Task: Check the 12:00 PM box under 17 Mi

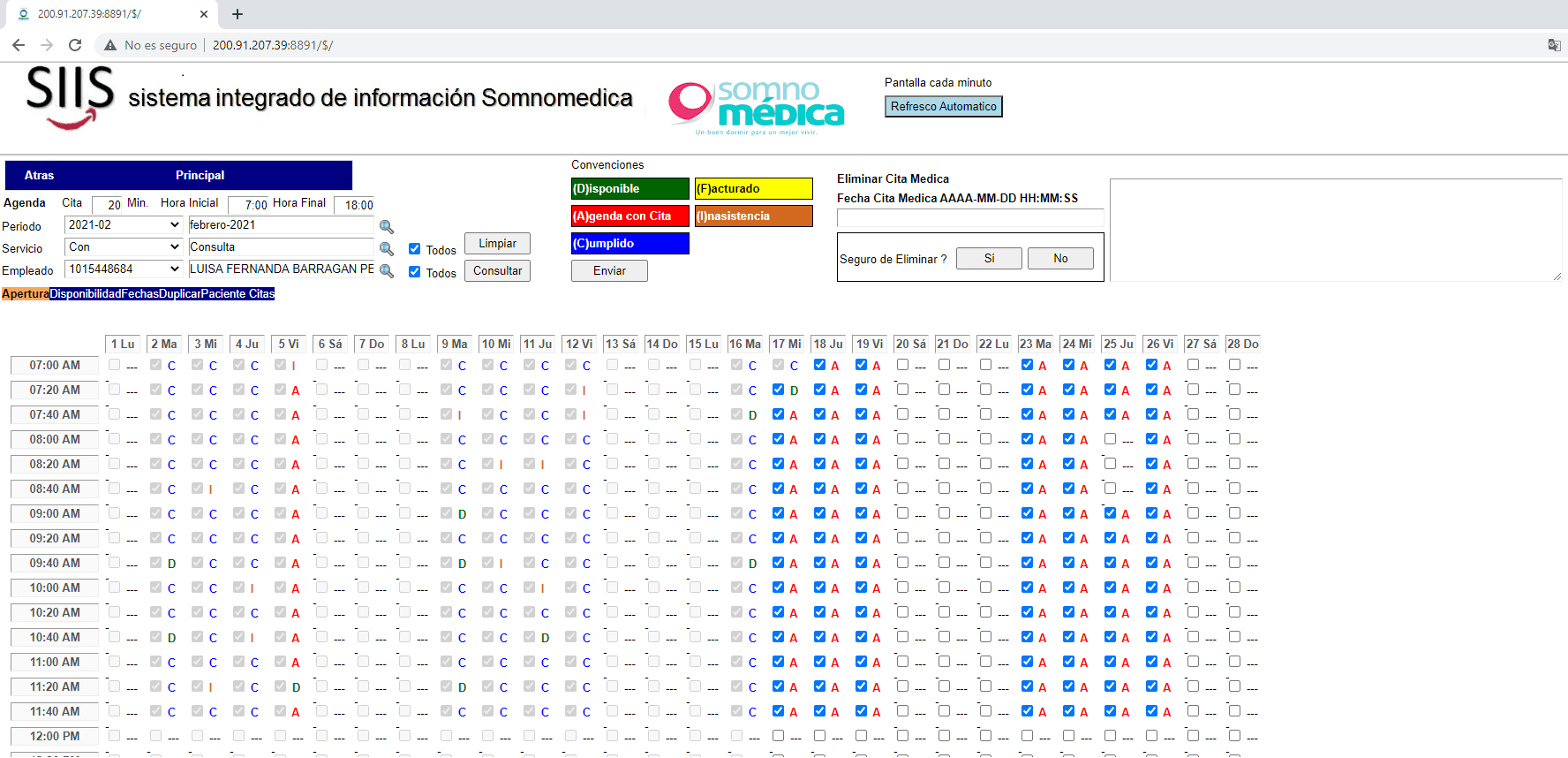Action: tap(778, 735)
